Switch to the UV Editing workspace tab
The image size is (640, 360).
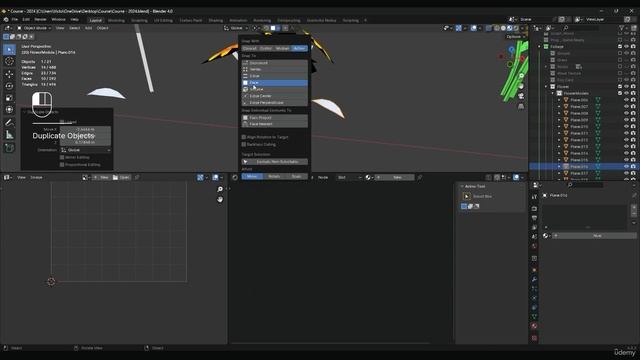tap(163, 20)
